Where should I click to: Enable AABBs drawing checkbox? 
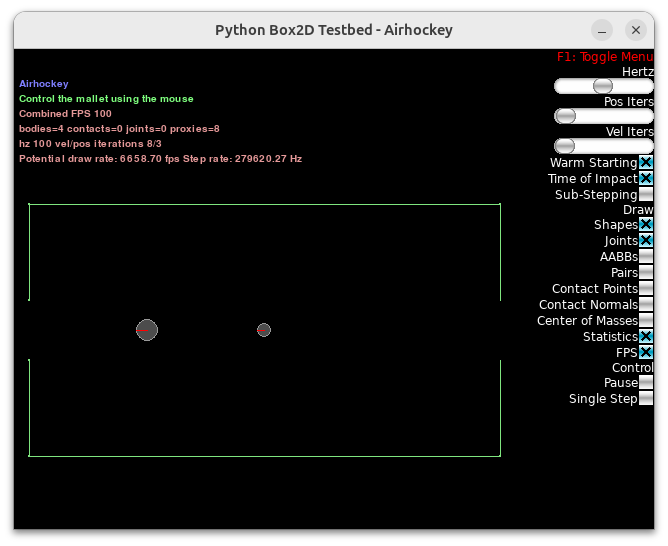click(646, 257)
